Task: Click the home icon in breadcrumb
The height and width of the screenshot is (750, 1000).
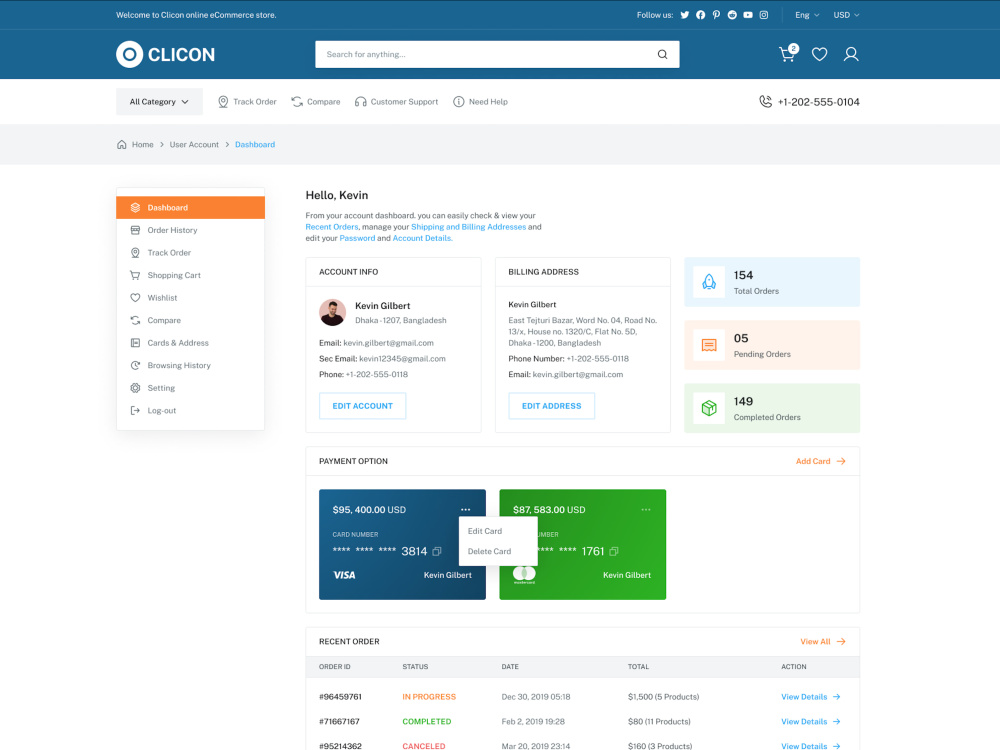Action: [x=121, y=144]
